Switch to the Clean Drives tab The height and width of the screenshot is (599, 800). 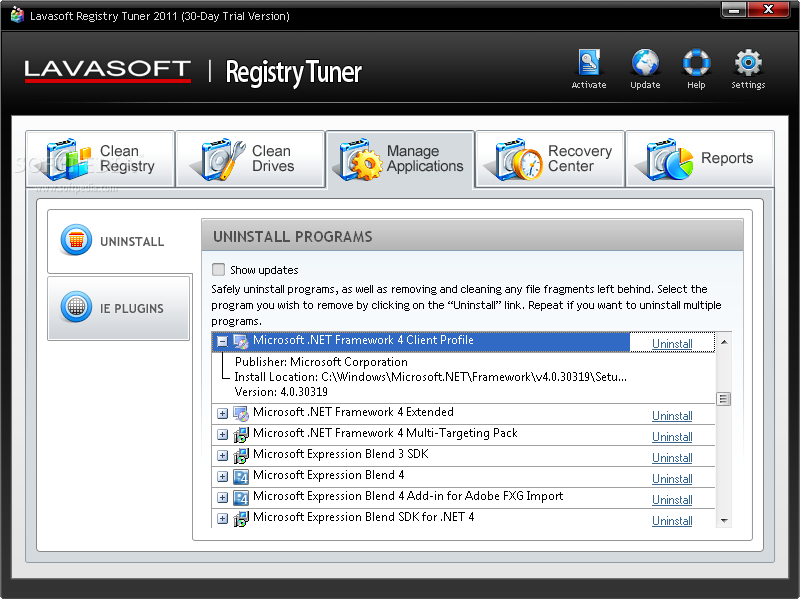(250, 159)
